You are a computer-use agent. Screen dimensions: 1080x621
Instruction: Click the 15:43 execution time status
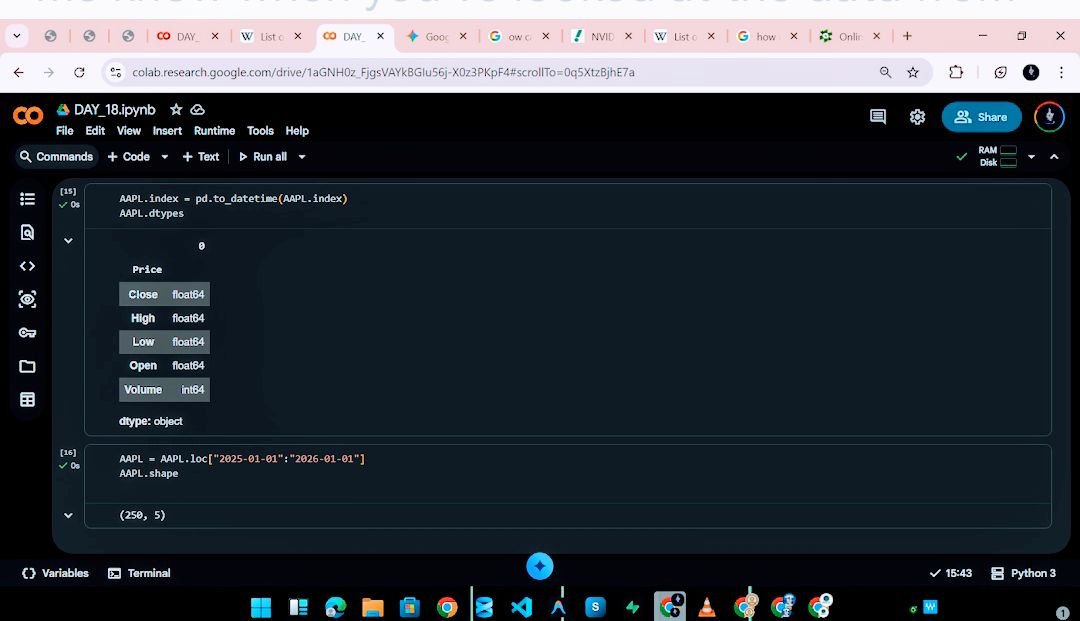point(951,573)
